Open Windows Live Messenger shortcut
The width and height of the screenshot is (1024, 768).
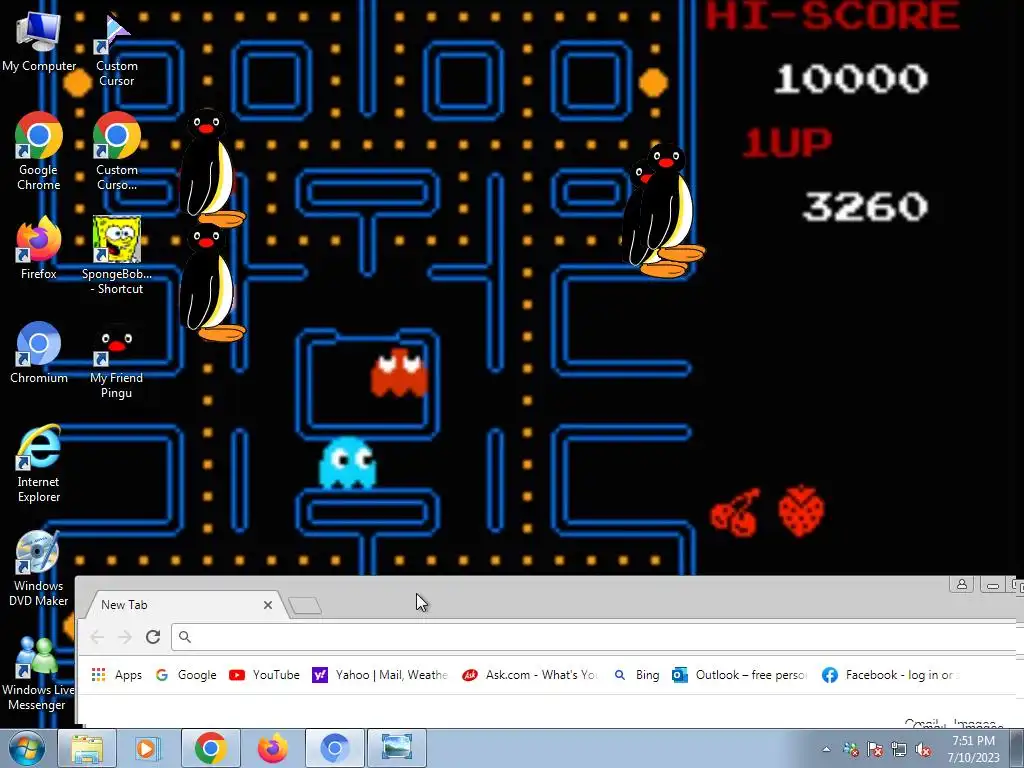37,673
